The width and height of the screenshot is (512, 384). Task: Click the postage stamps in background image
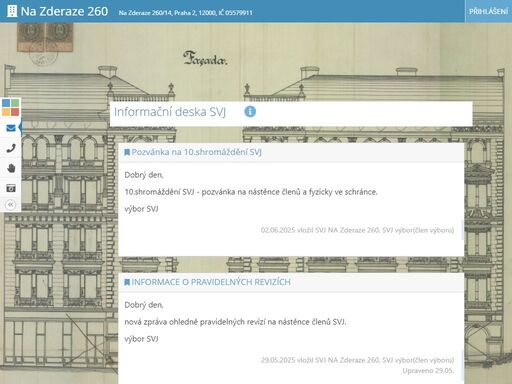tap(45, 37)
